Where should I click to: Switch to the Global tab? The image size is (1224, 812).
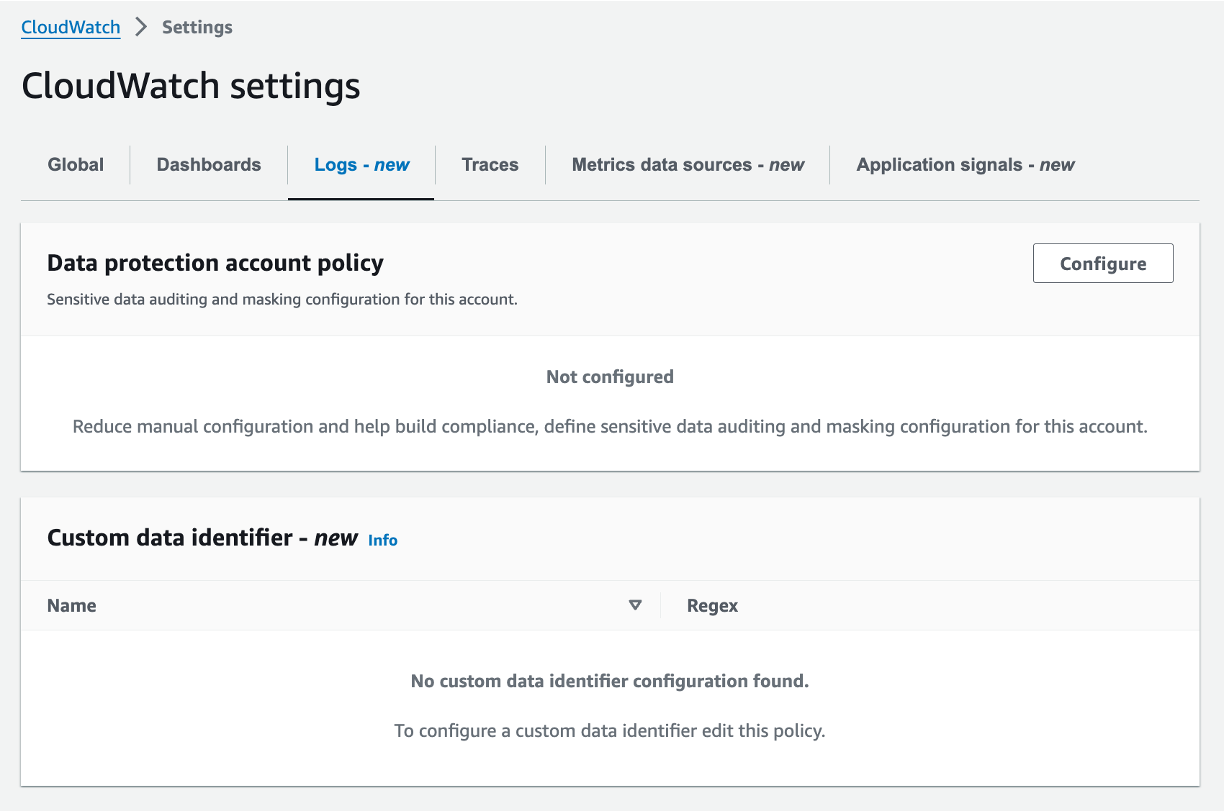click(74, 165)
